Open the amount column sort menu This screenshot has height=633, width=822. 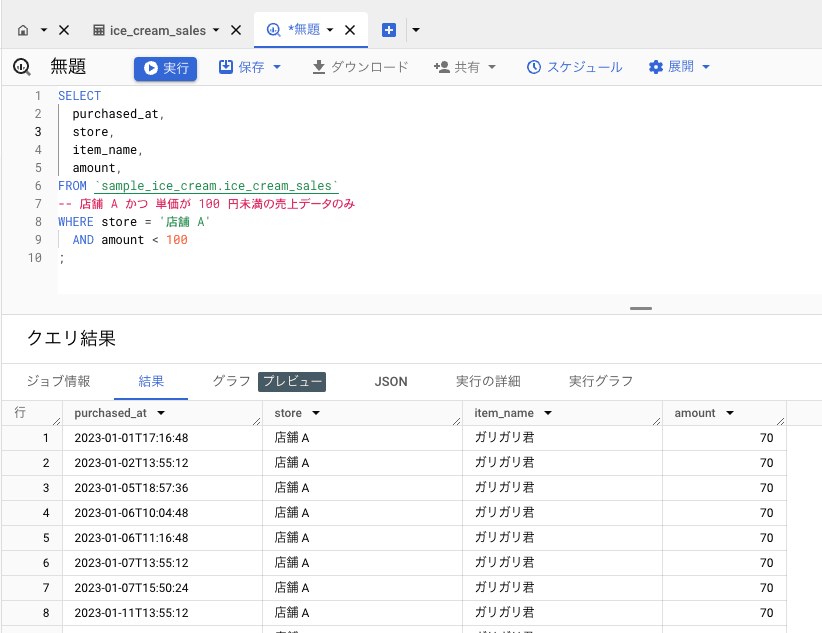click(730, 413)
